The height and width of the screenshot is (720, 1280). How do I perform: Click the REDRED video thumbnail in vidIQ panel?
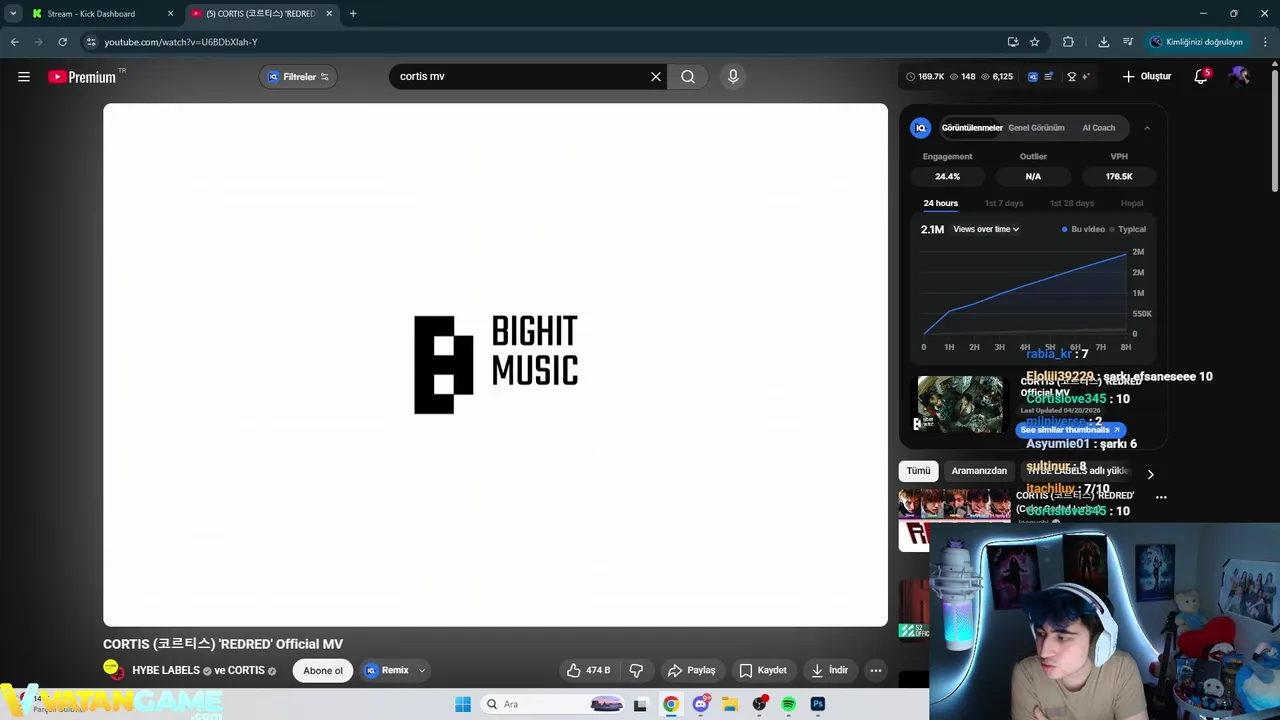tap(960, 404)
